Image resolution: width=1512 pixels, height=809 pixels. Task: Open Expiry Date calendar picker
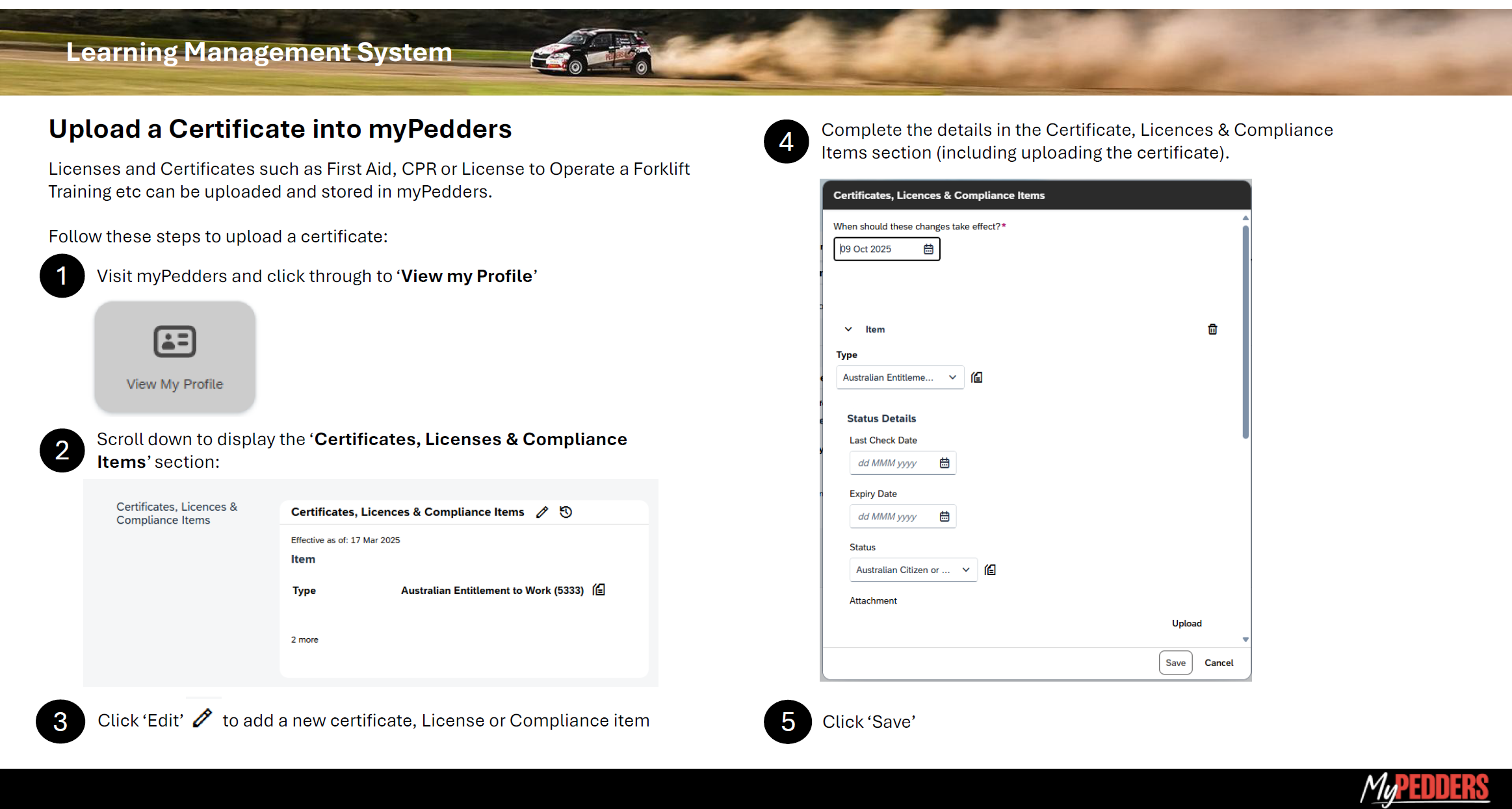(x=945, y=517)
